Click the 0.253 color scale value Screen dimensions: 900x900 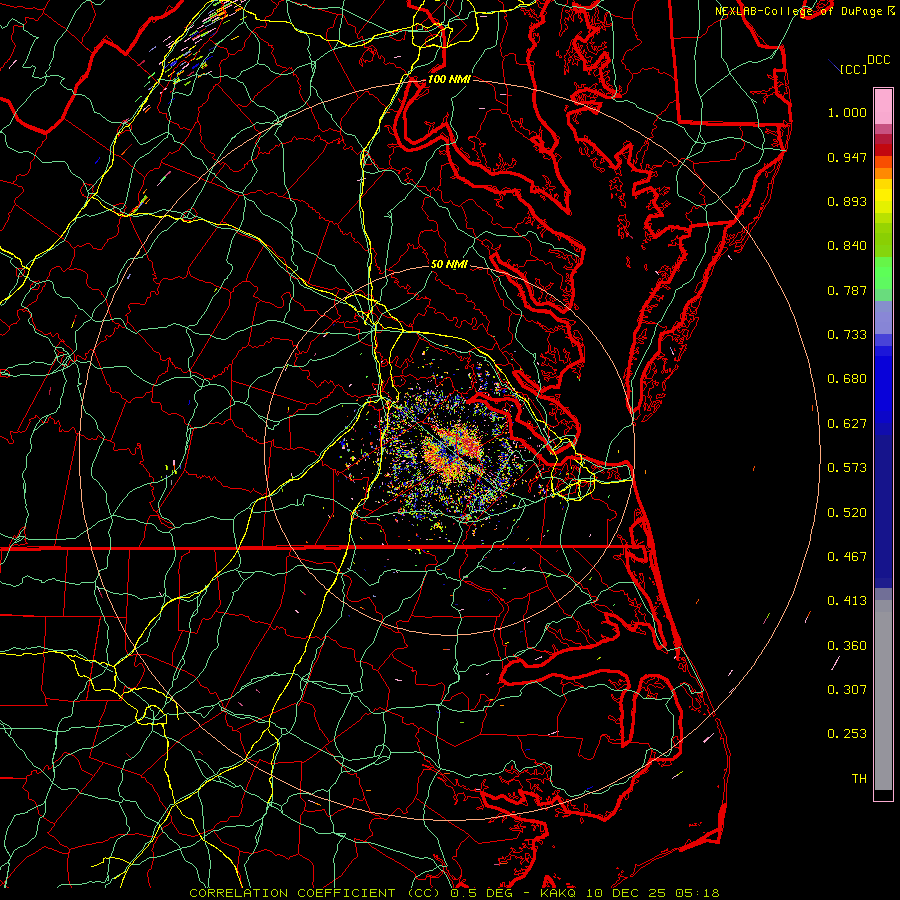pos(847,734)
